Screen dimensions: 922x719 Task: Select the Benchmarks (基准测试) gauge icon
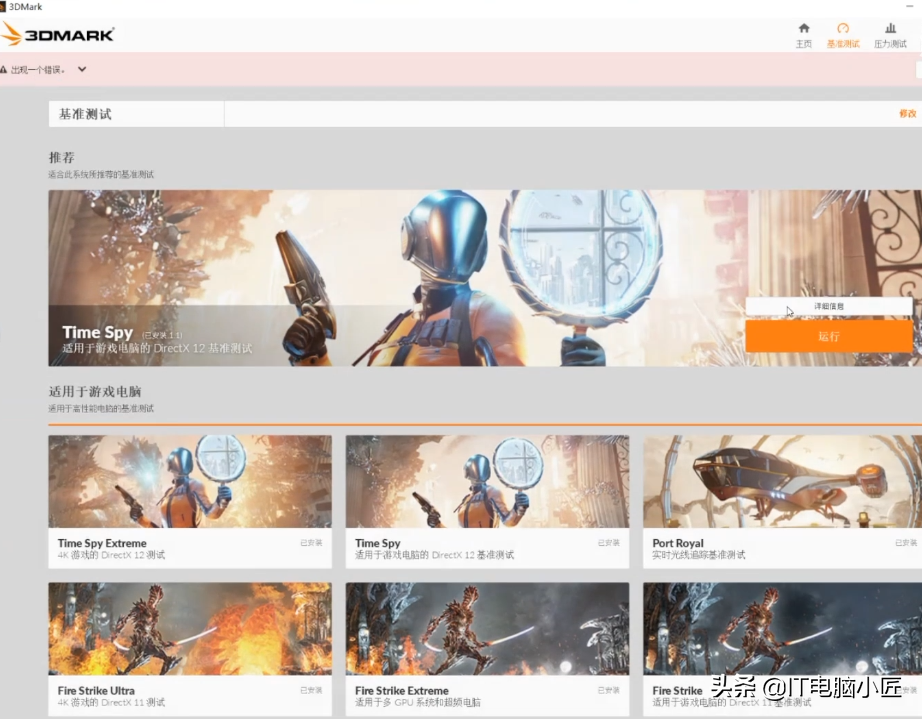coord(843,28)
